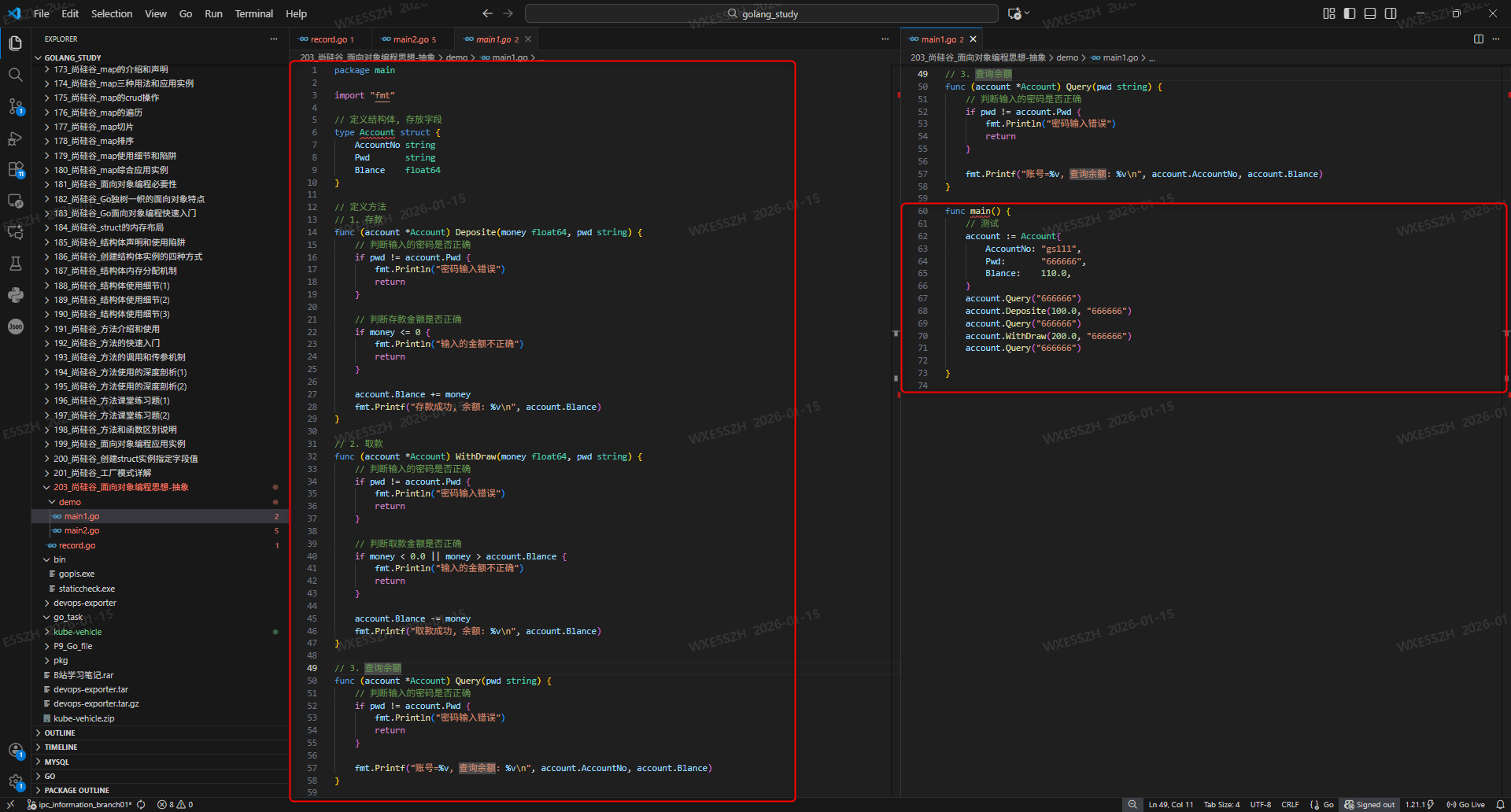
Task: Change line endings via CRLF status item
Action: point(1290,804)
